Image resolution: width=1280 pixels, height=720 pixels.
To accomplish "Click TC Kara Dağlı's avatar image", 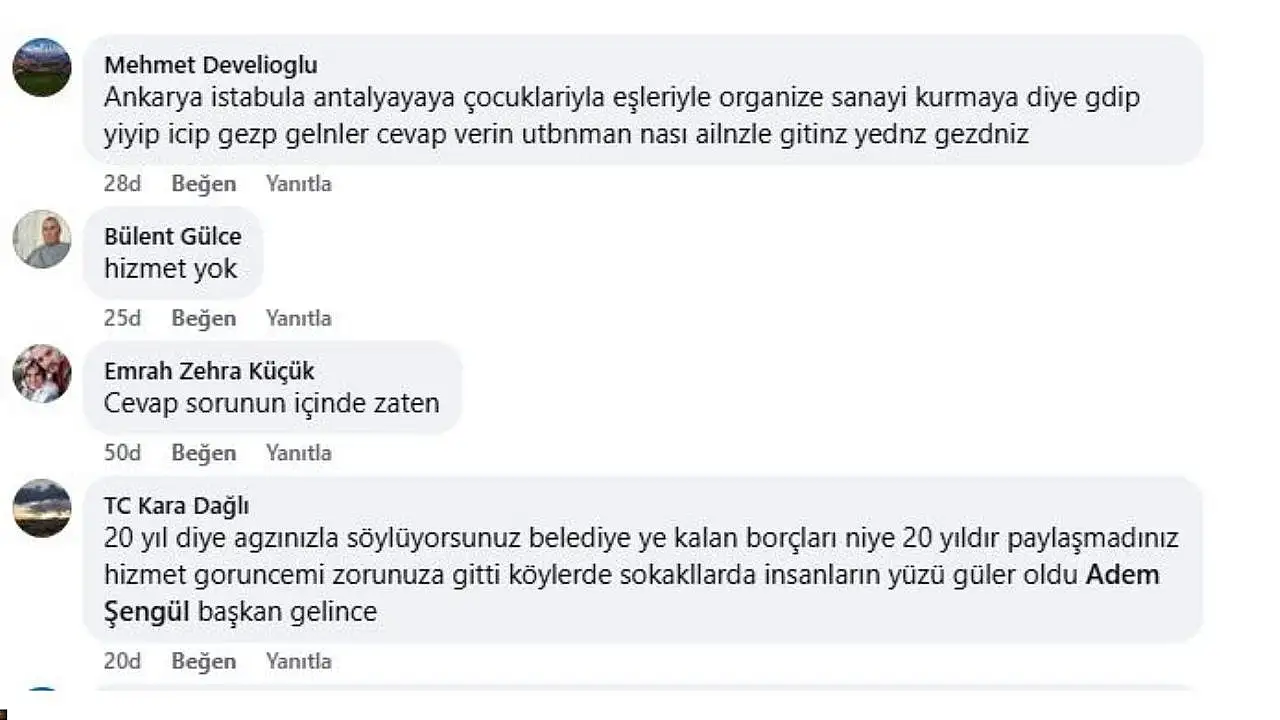I will point(42,508).
